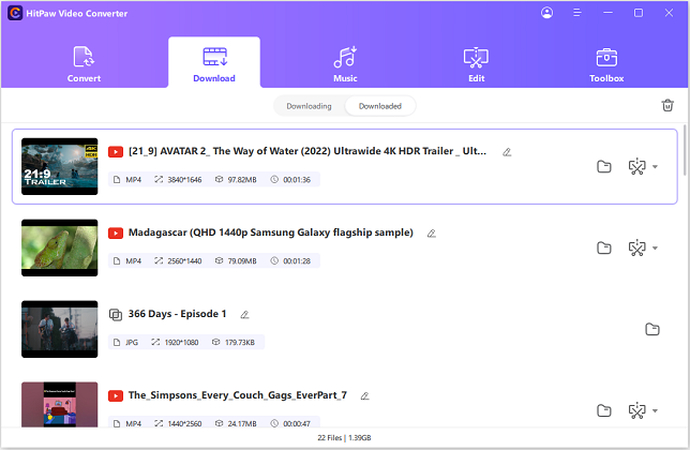Click the AVATAR 2 The Way of Water title

[307, 151]
